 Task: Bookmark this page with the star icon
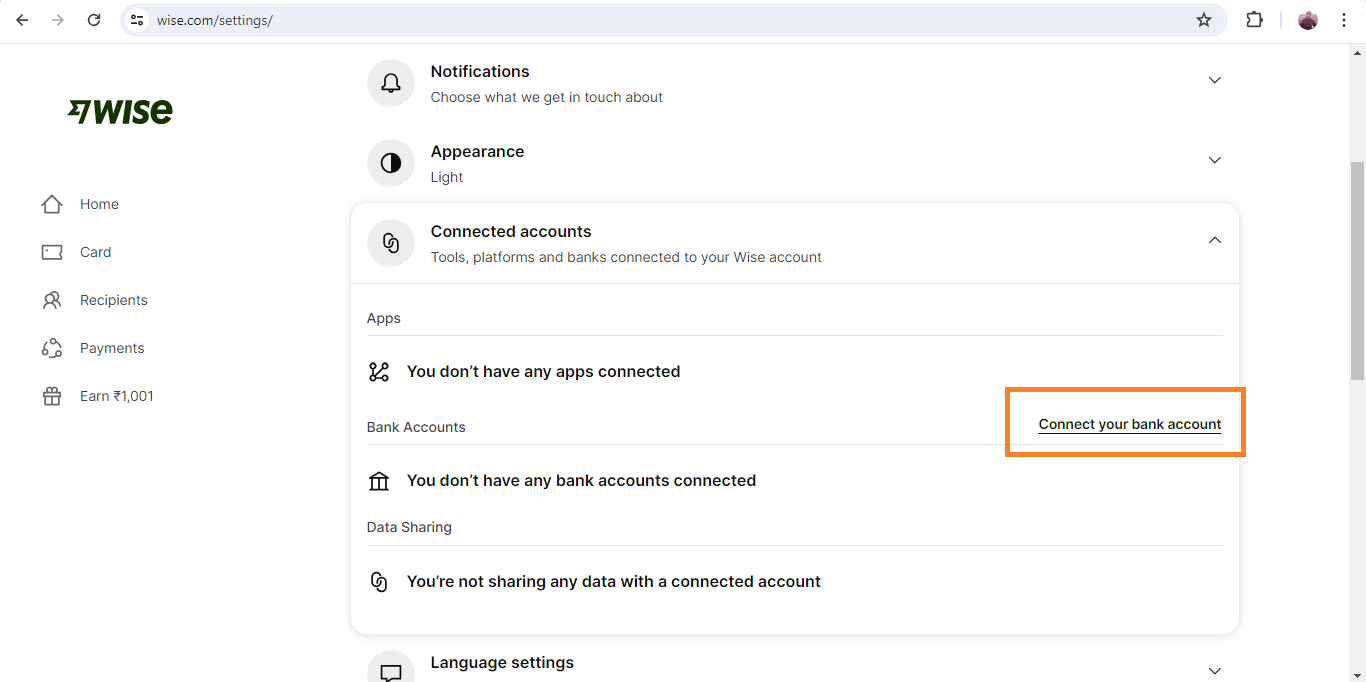[1204, 20]
